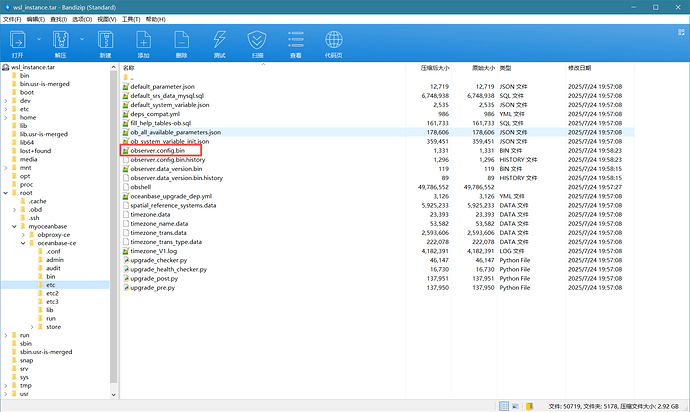
Task: Open the File (文件) menu
Action: pos(12,19)
